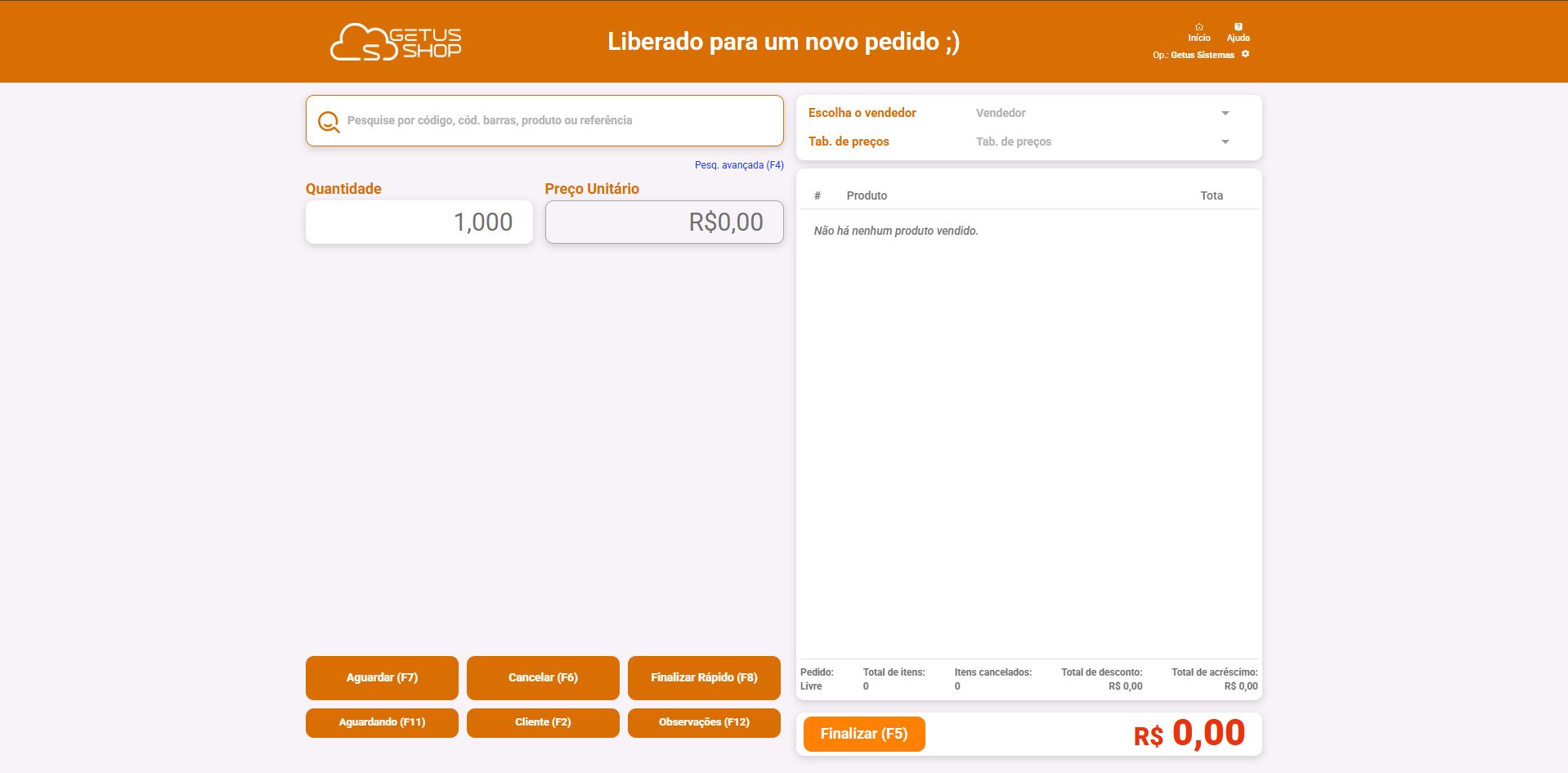Image resolution: width=1568 pixels, height=773 pixels.
Task: Click the 'Total de itens:' value
Action: click(866, 686)
